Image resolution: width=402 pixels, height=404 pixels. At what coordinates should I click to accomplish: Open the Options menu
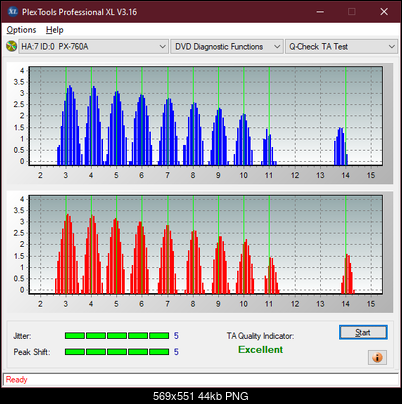tap(21, 30)
